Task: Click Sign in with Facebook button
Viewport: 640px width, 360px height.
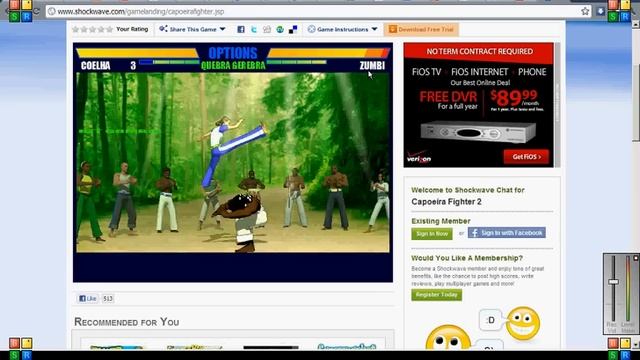Action: pos(507,233)
